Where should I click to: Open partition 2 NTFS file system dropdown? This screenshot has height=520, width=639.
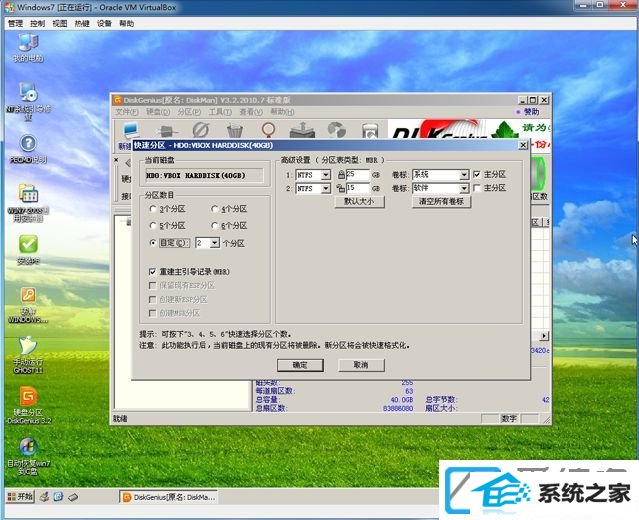[x=326, y=189]
